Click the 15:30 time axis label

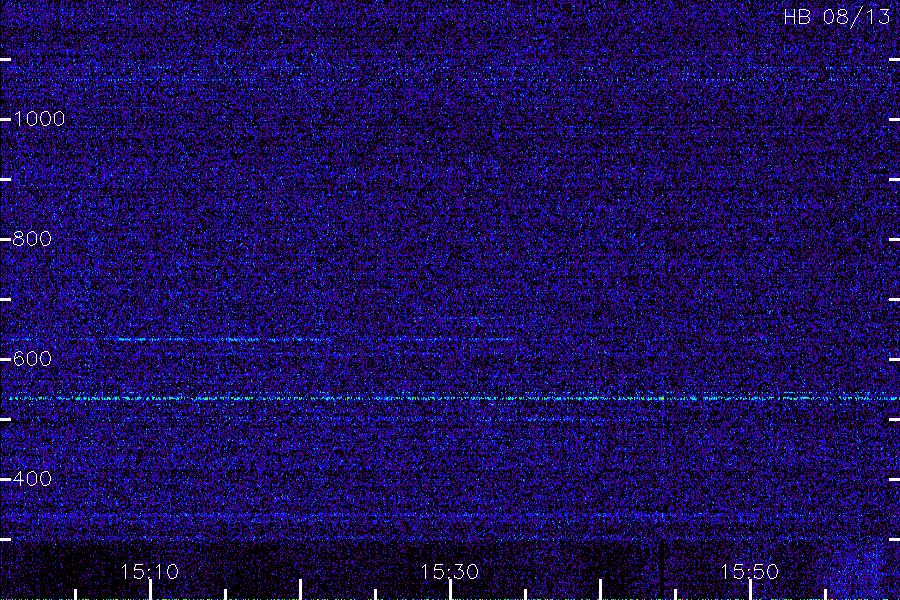click(x=449, y=572)
